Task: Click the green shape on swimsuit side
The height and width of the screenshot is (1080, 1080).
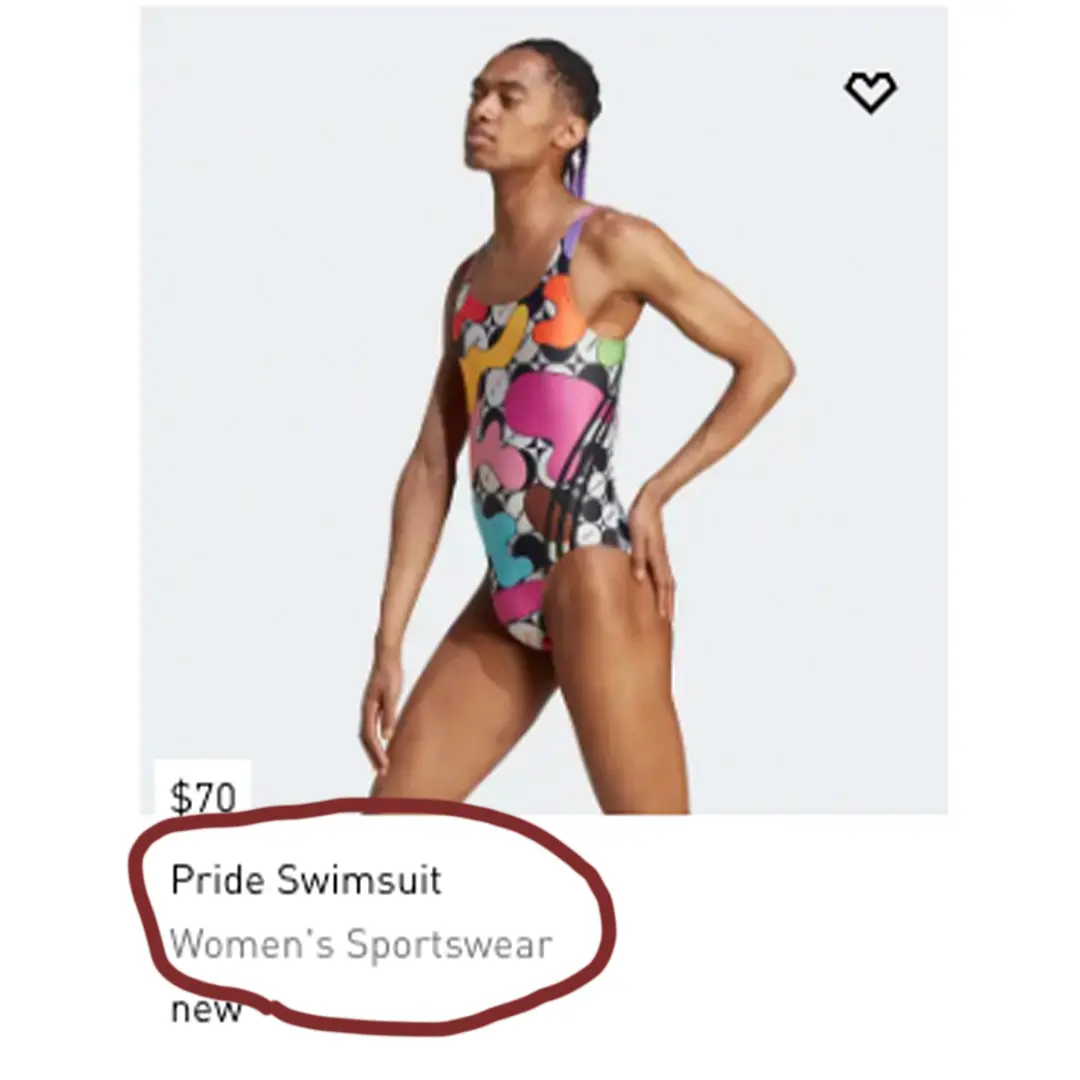Action: point(611,351)
